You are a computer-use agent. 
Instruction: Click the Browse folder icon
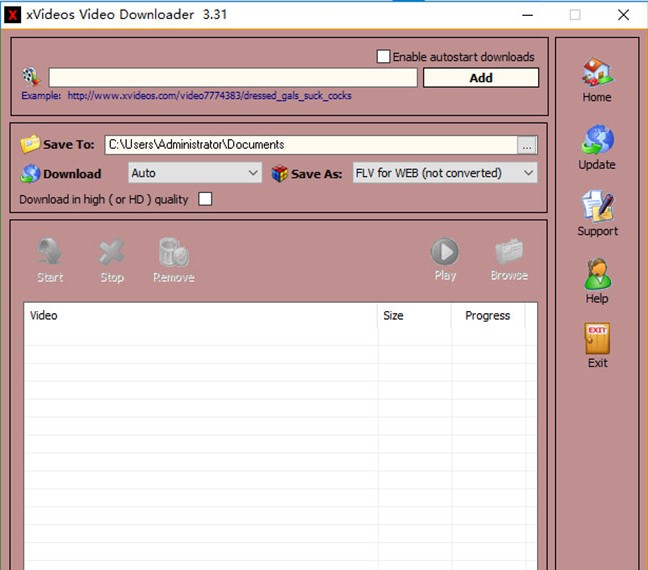click(x=509, y=251)
